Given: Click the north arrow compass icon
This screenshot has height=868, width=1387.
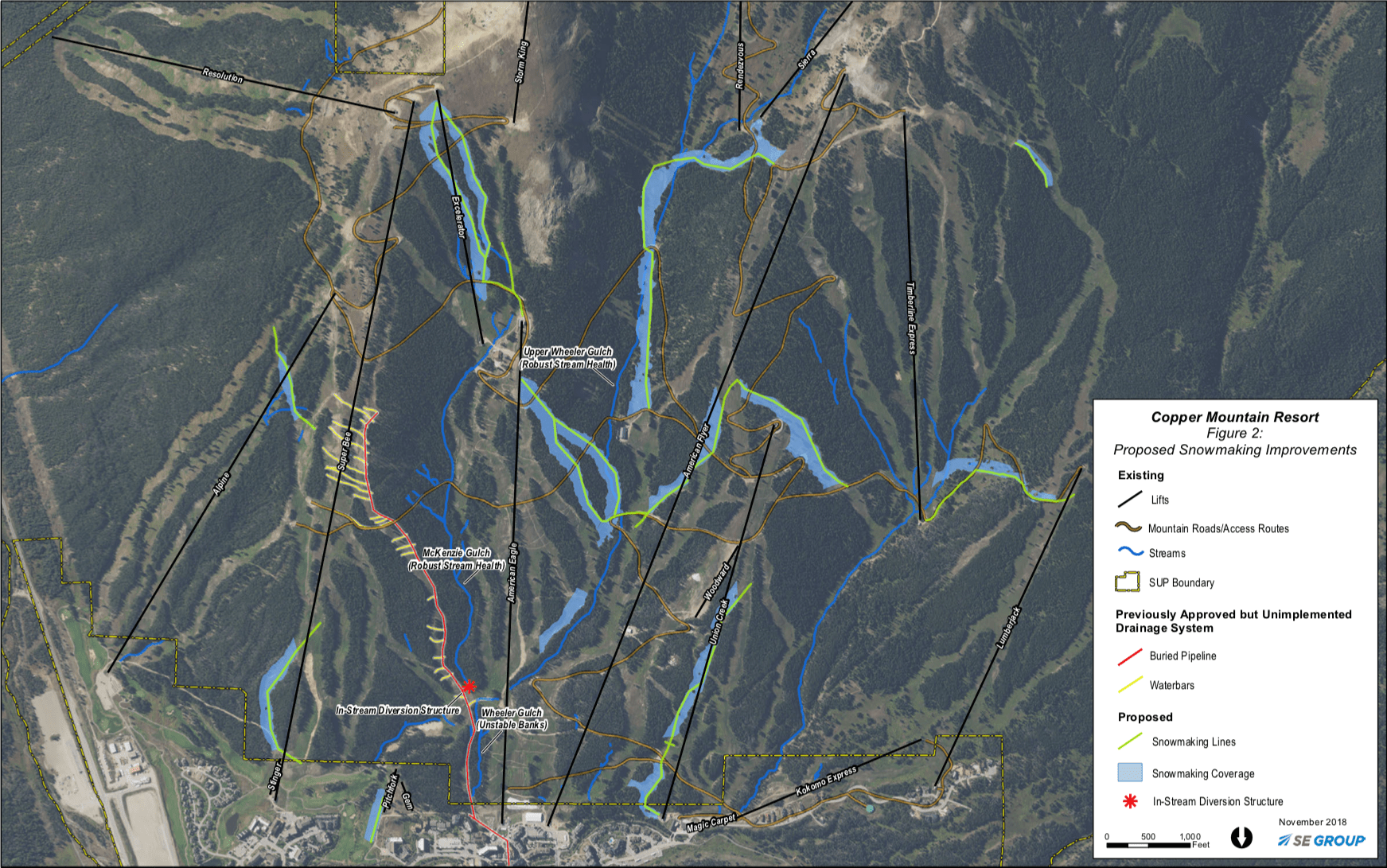Looking at the screenshot, I should [x=1241, y=837].
